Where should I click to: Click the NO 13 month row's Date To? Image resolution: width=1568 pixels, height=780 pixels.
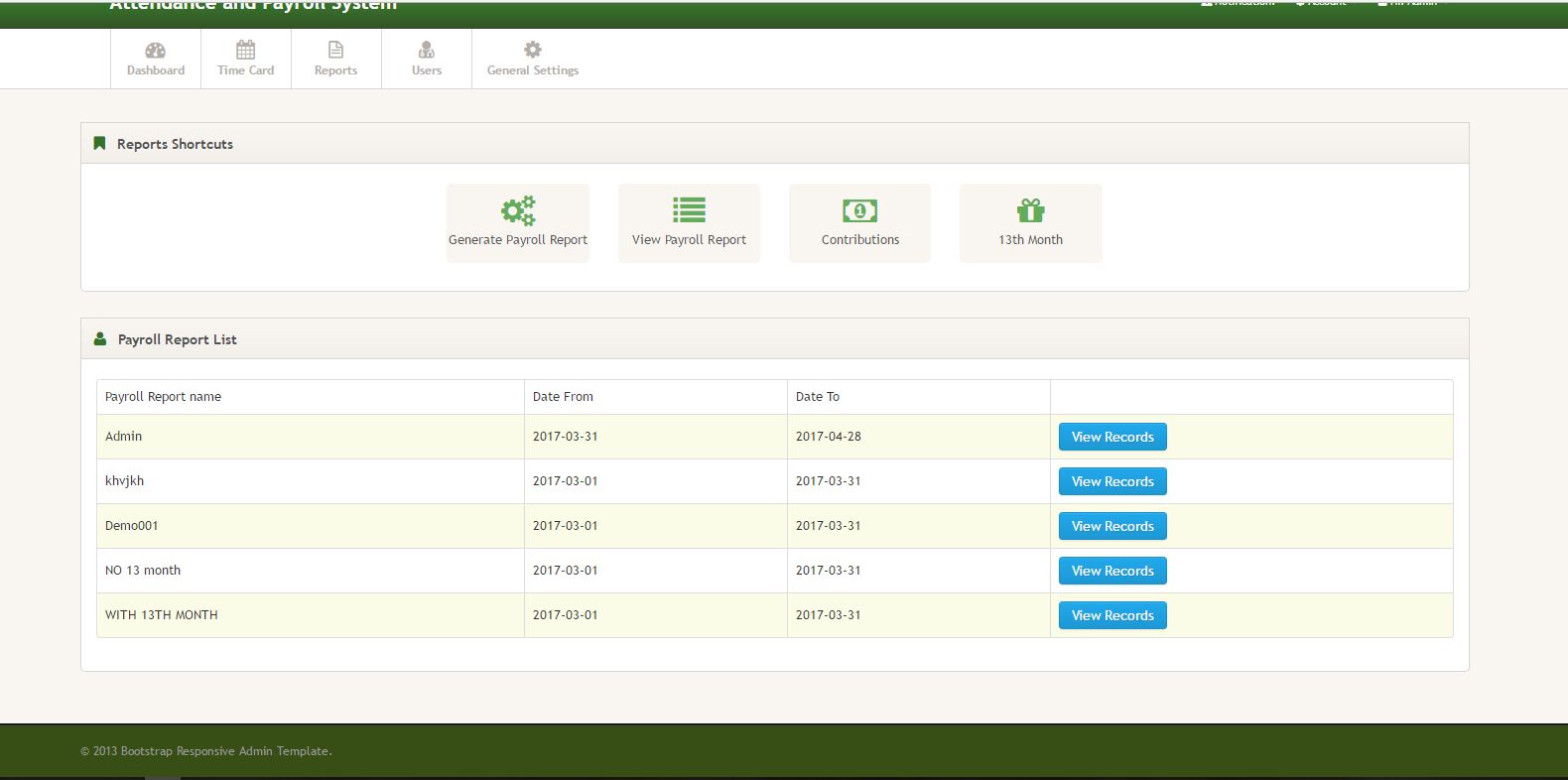tap(919, 571)
